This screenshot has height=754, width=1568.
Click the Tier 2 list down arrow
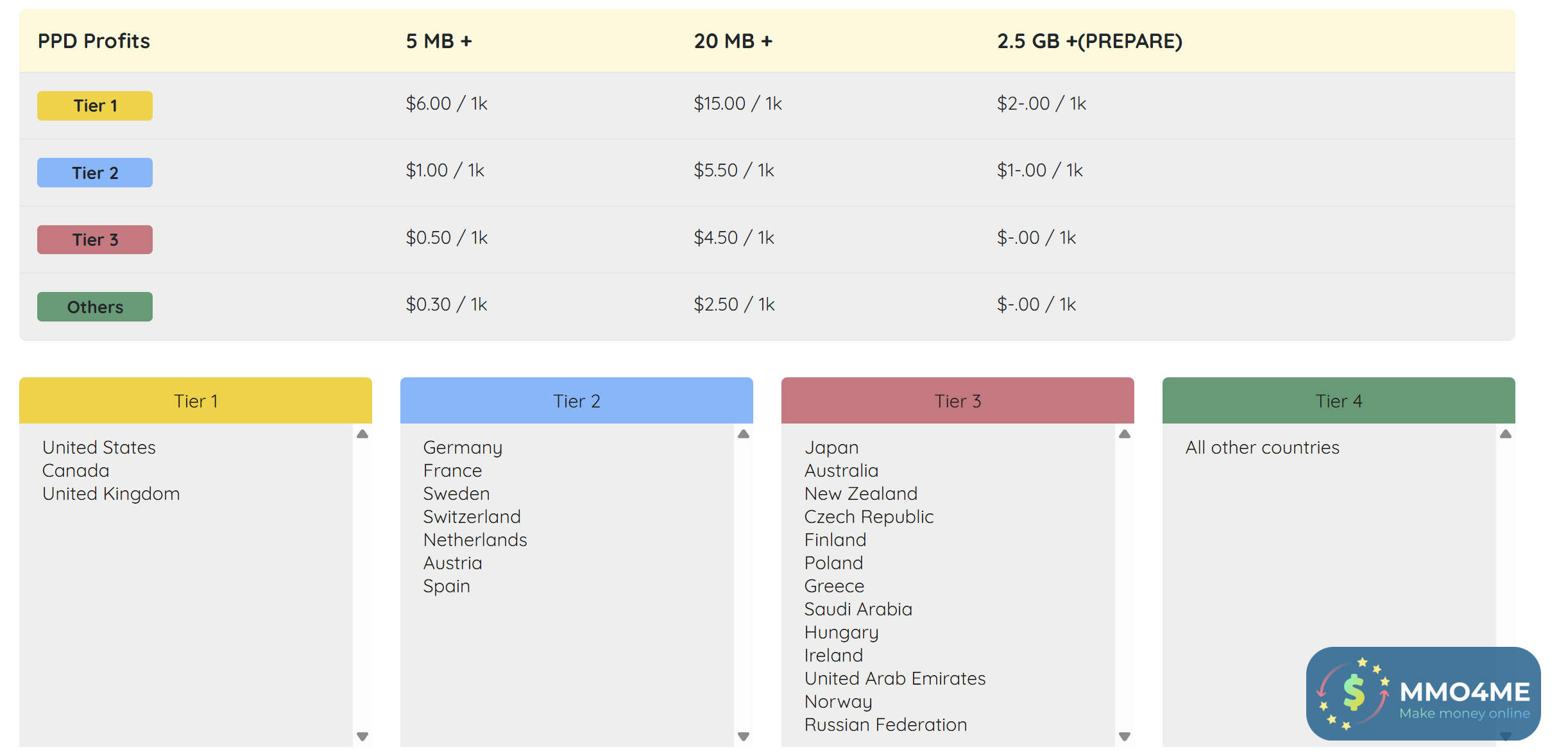(744, 736)
